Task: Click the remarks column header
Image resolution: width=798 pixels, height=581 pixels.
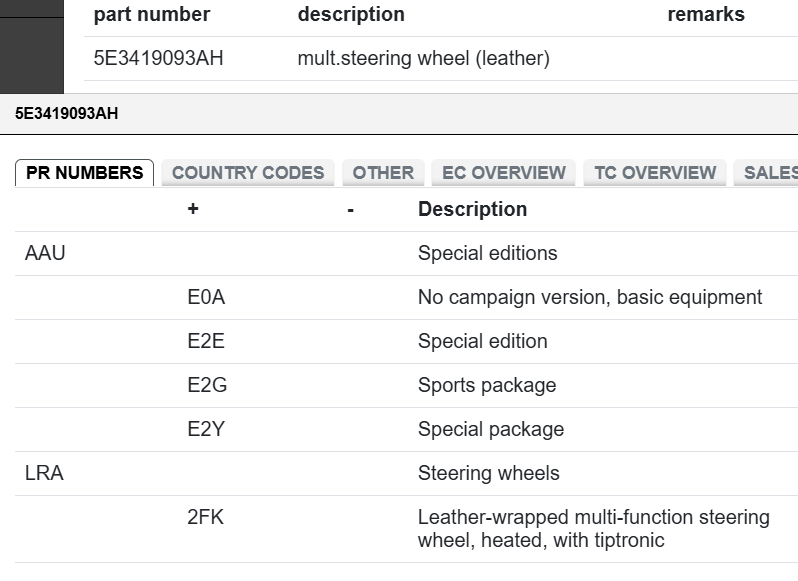Action: pos(705,14)
